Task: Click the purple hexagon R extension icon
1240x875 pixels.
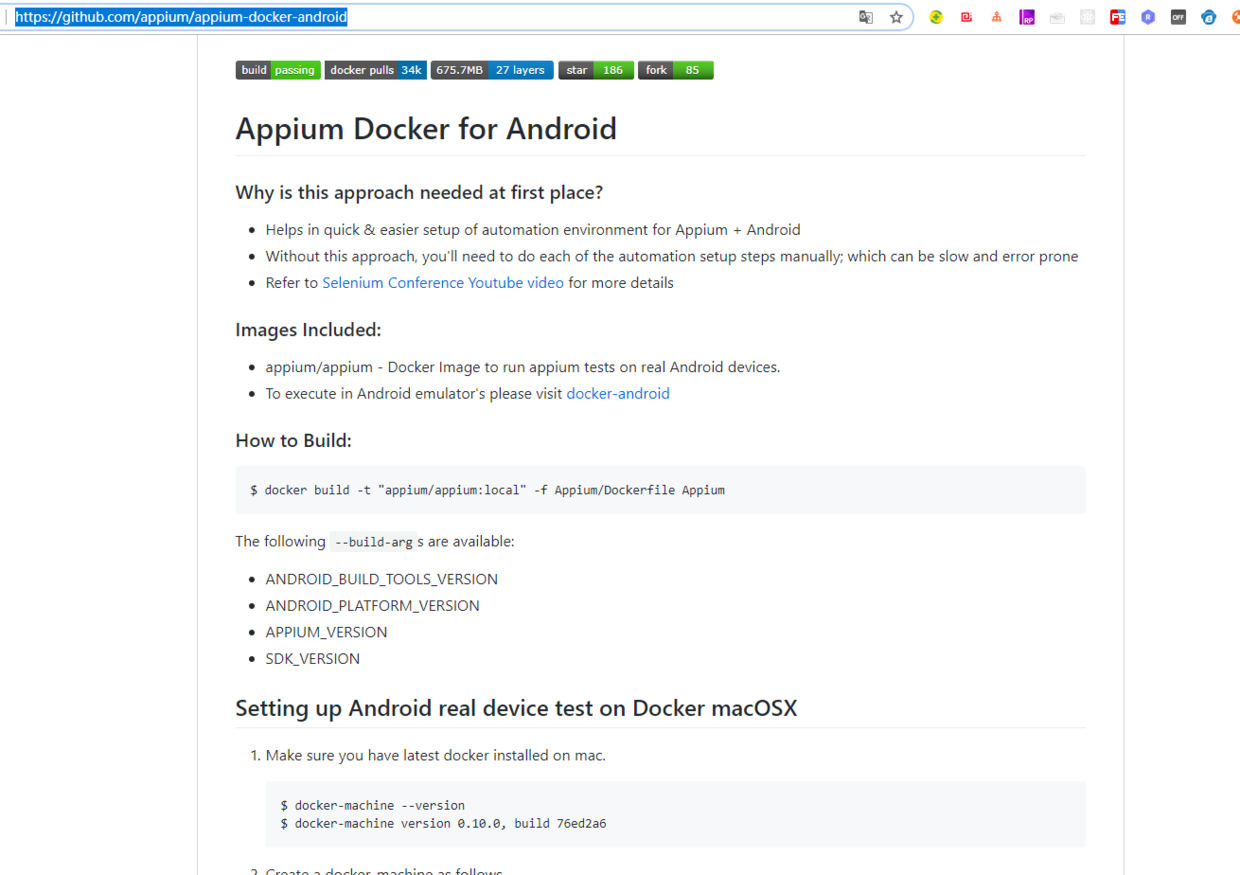Action: click(x=1148, y=17)
